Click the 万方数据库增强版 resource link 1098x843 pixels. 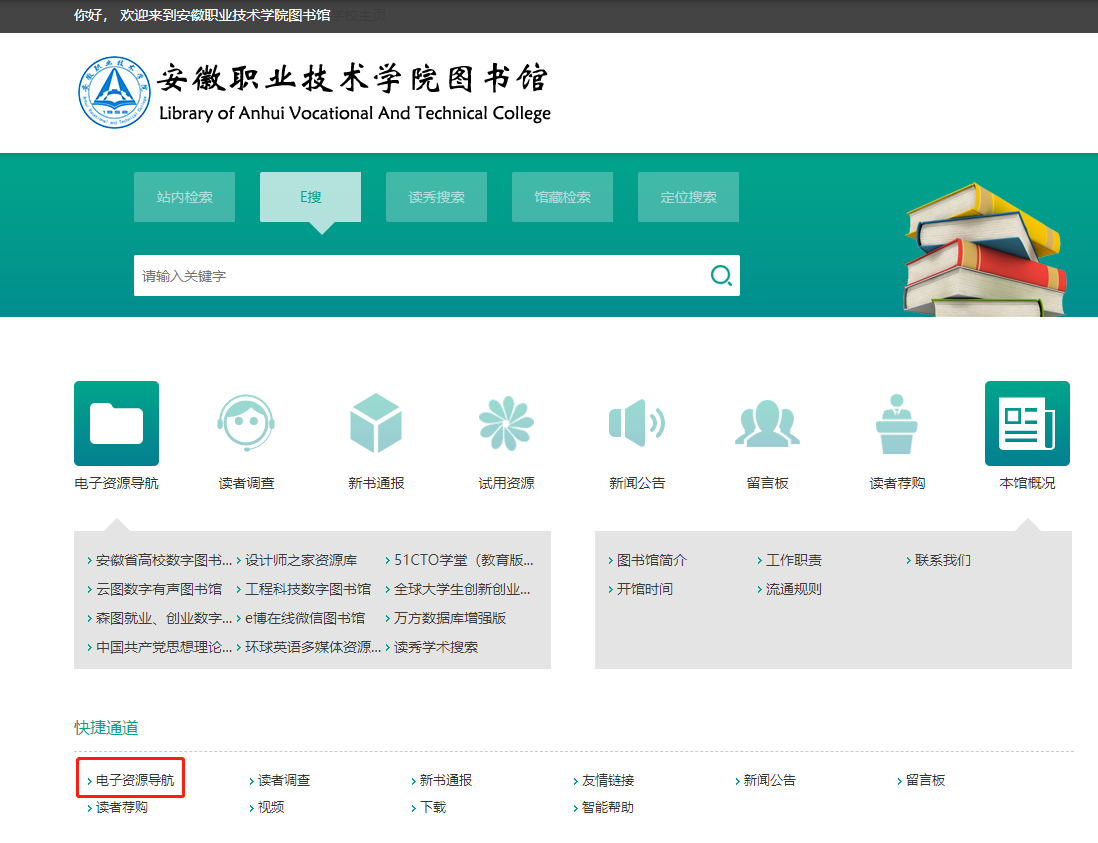tap(450, 618)
